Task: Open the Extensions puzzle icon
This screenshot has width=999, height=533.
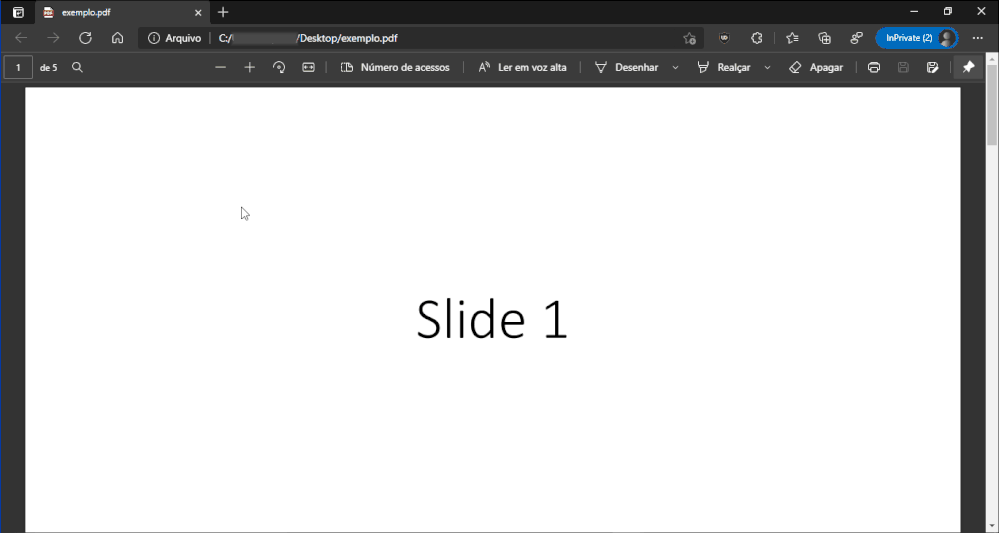Action: (756, 38)
